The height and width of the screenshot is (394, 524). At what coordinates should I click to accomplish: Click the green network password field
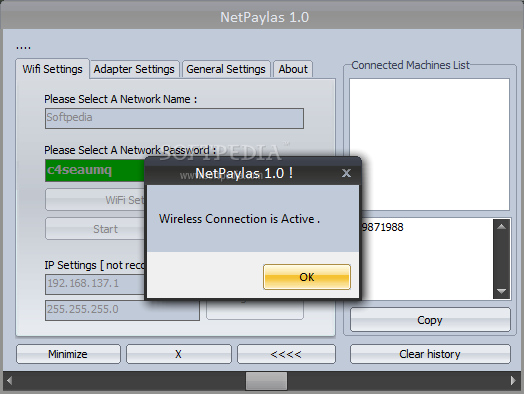click(95, 170)
